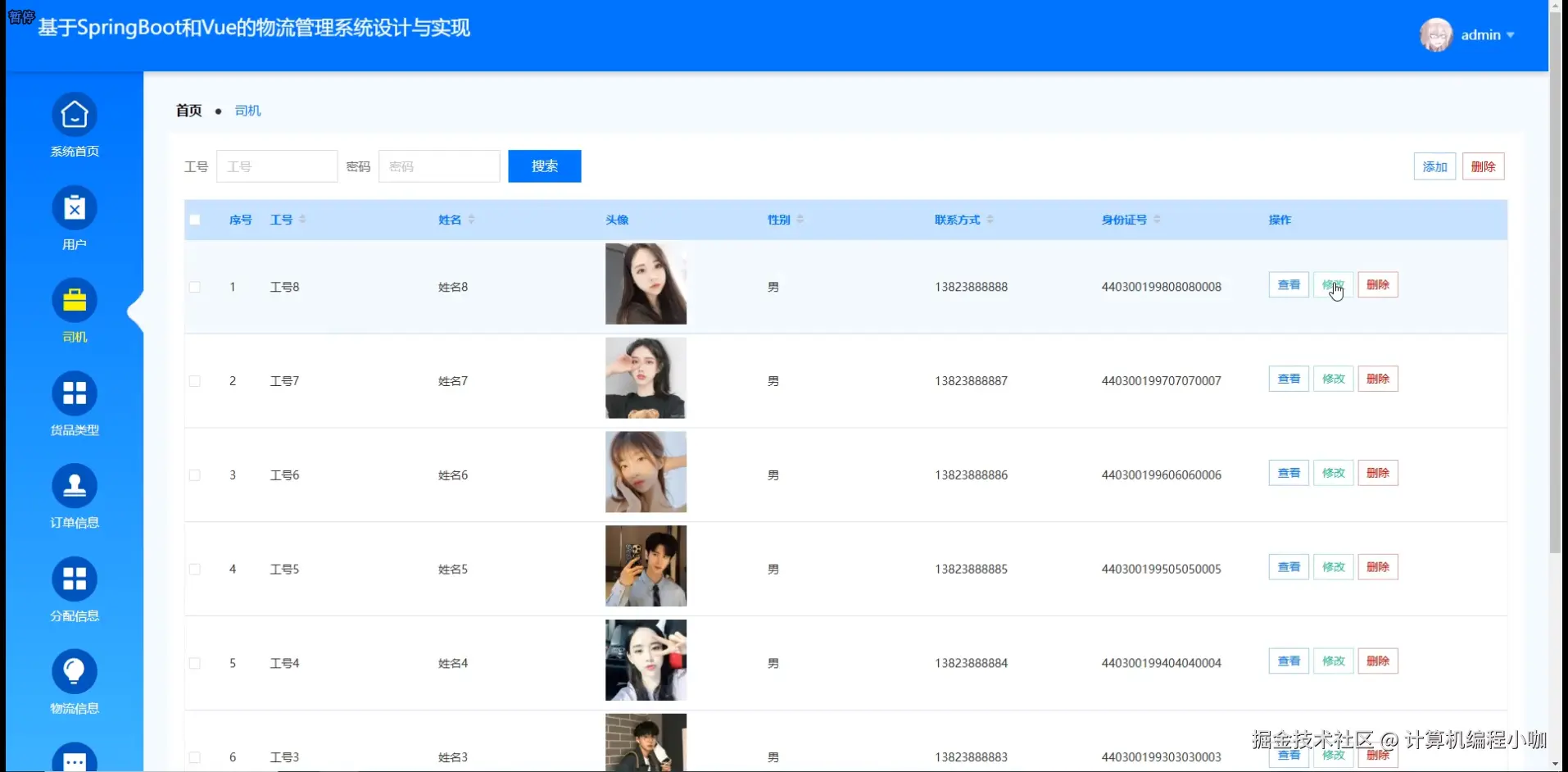Go to 订单信息 menu label
The image size is (1568, 772).
(x=75, y=523)
